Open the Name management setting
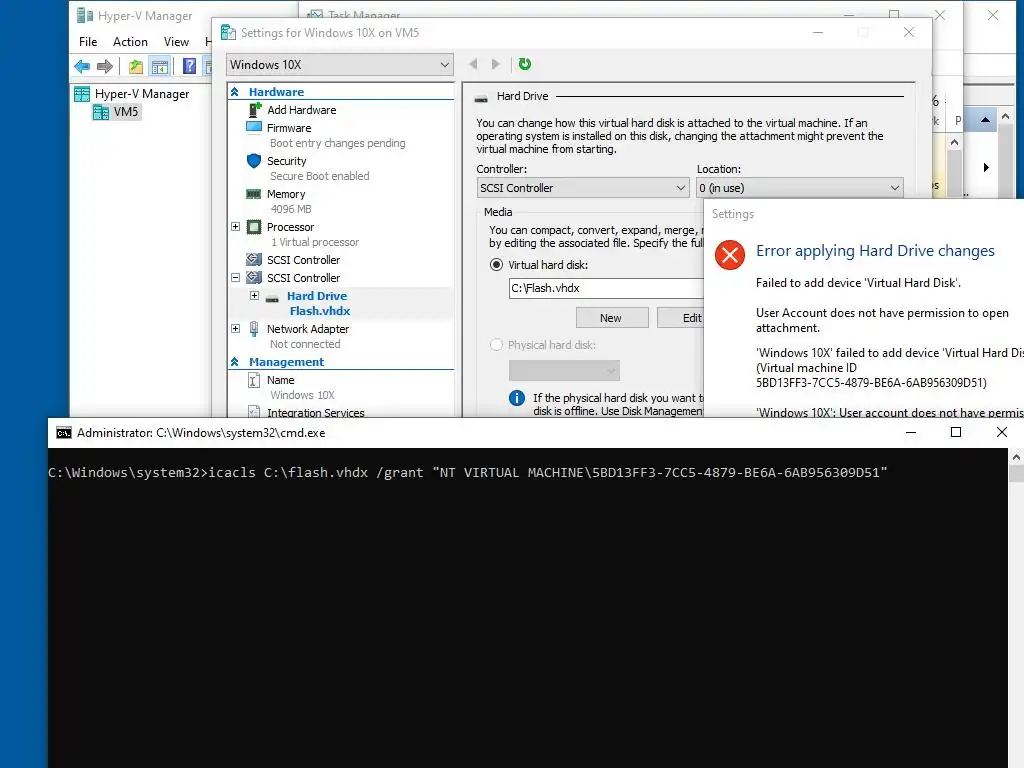Image resolution: width=1024 pixels, height=768 pixels. 280,380
